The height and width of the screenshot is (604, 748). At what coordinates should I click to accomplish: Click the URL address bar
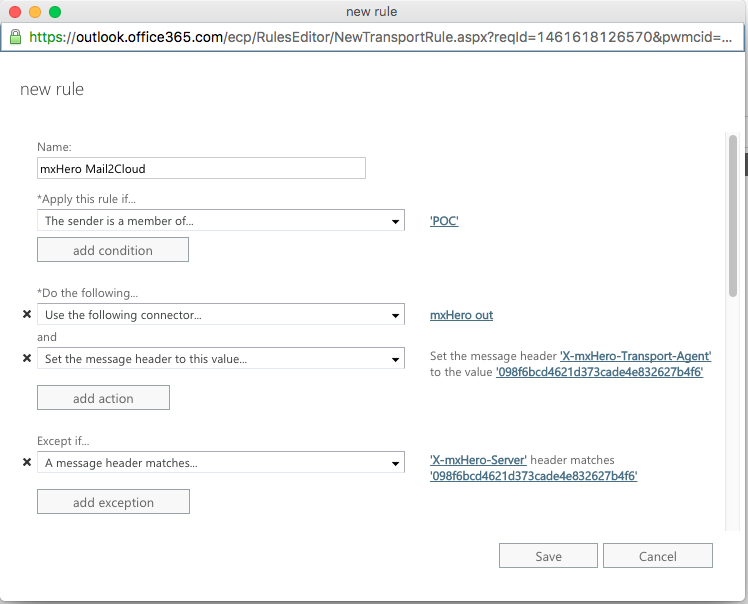pos(372,37)
